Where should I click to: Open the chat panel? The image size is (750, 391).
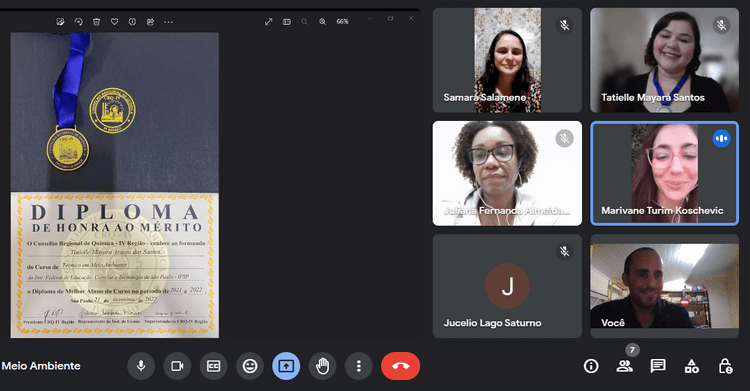[x=658, y=366]
